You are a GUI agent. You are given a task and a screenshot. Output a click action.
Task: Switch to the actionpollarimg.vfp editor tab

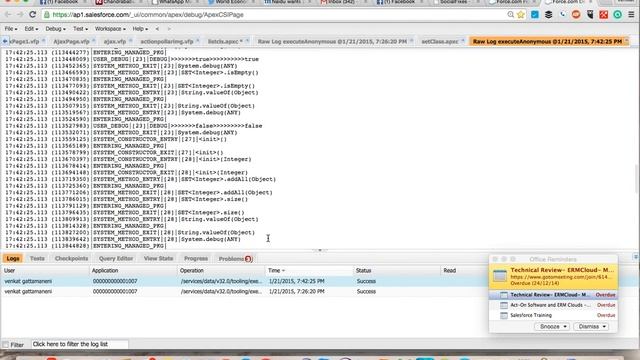(167, 42)
